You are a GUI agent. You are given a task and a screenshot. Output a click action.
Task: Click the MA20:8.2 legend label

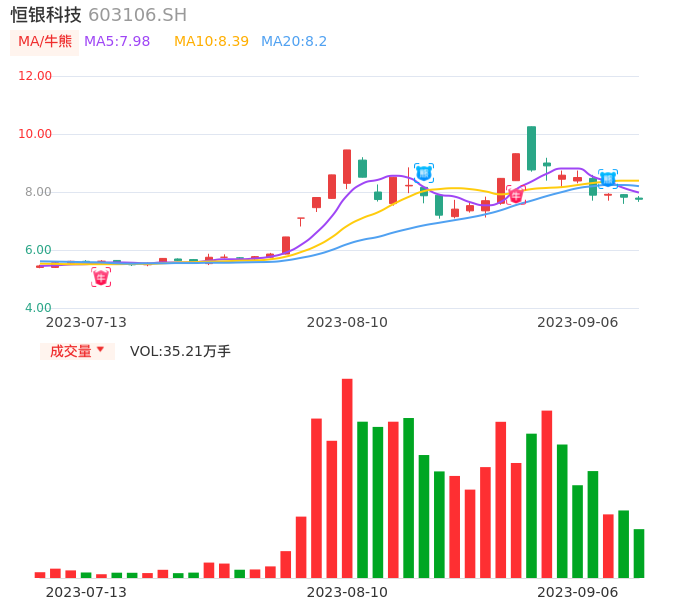(x=294, y=42)
